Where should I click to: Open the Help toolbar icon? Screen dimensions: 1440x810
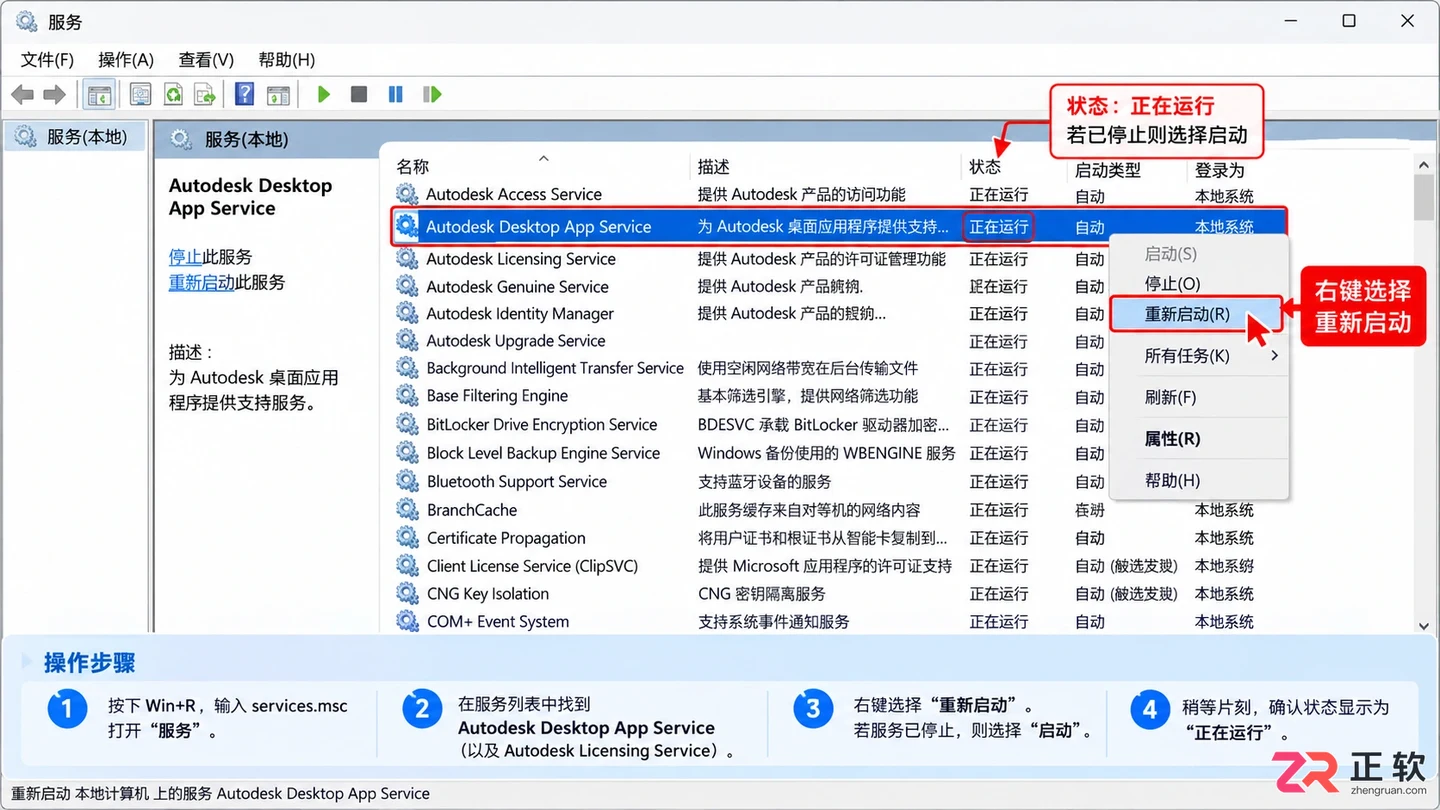[x=244, y=94]
